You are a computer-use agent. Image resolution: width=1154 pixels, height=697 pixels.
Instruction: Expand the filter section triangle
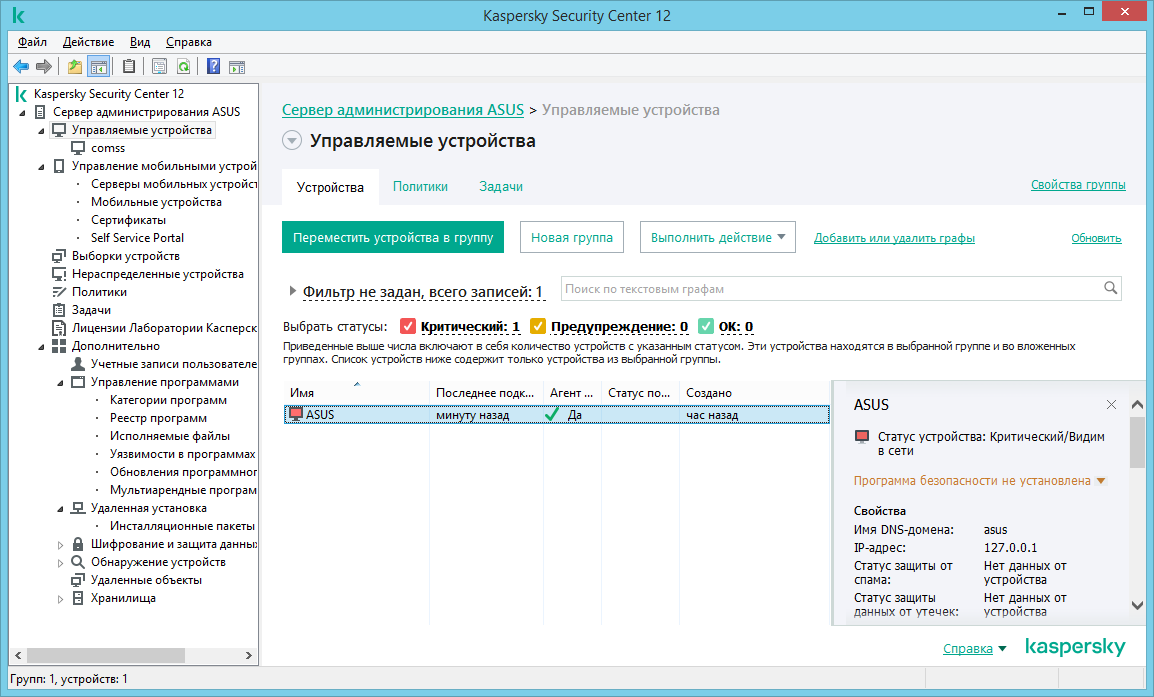pos(292,291)
